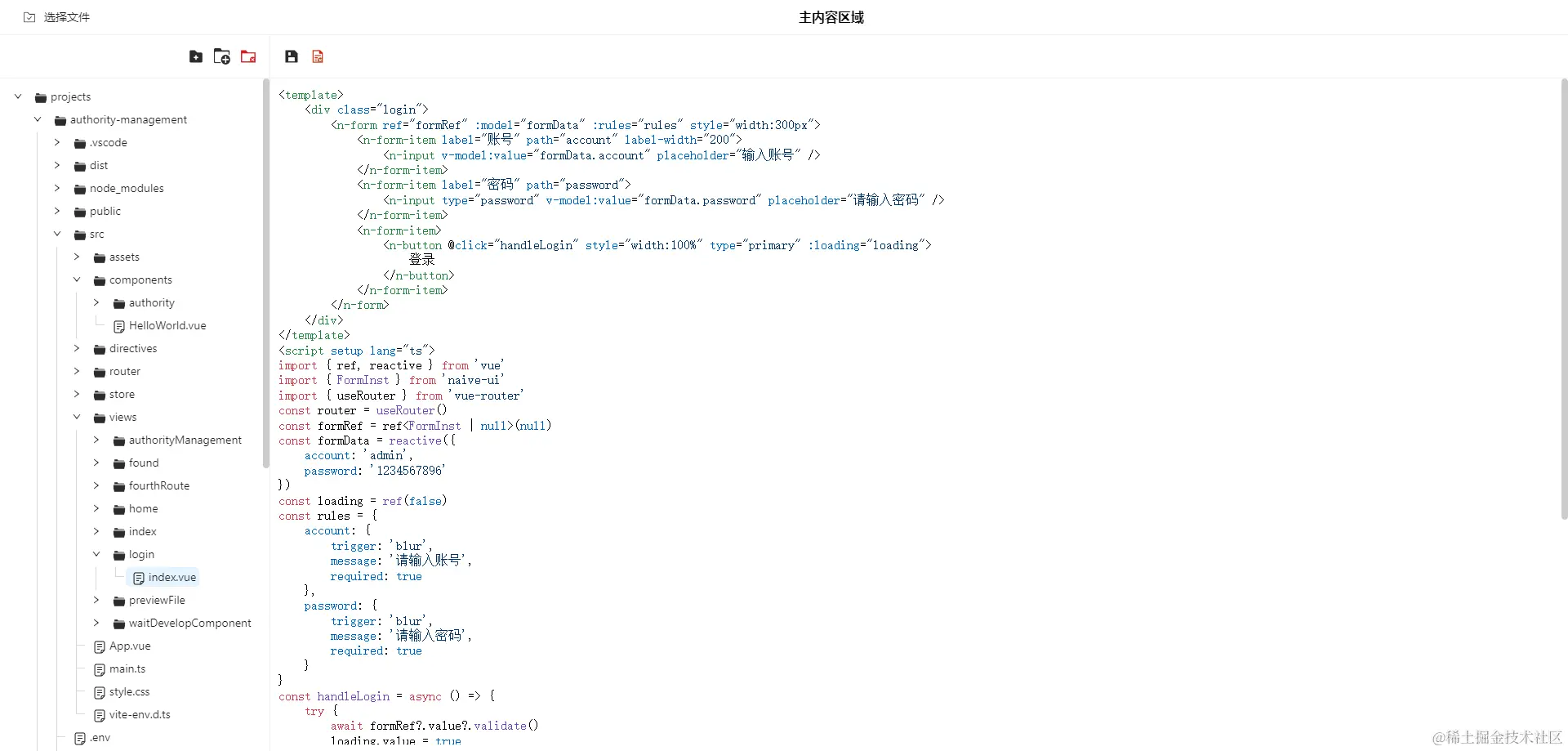Open App.vue from the file tree

tap(130, 646)
